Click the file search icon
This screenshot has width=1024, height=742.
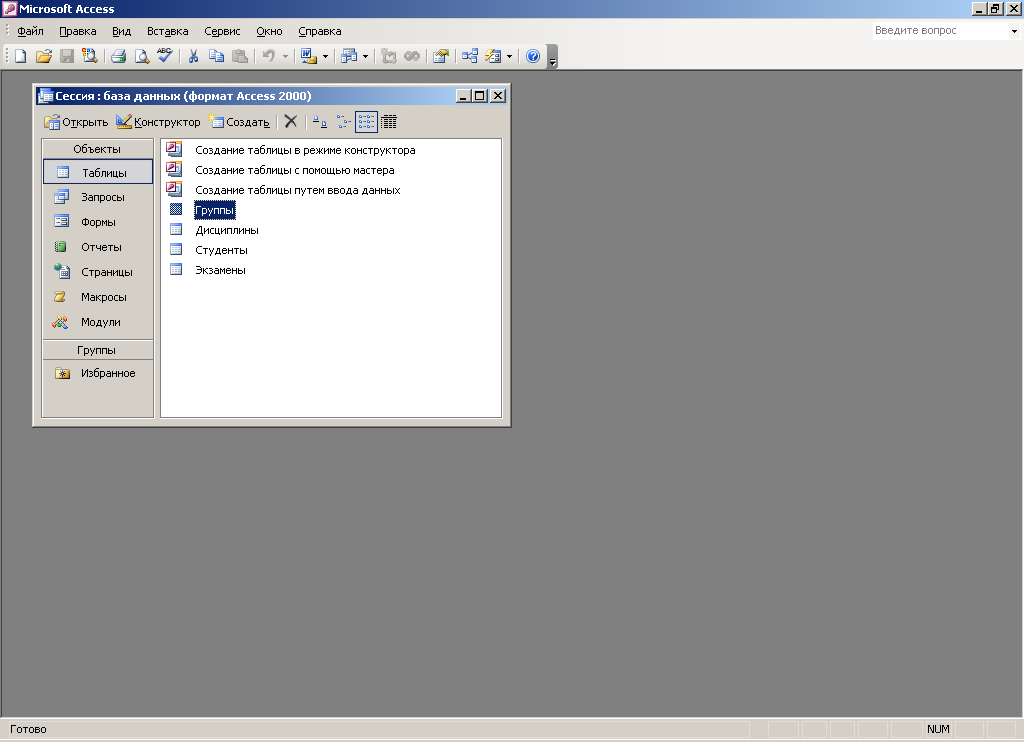89,56
